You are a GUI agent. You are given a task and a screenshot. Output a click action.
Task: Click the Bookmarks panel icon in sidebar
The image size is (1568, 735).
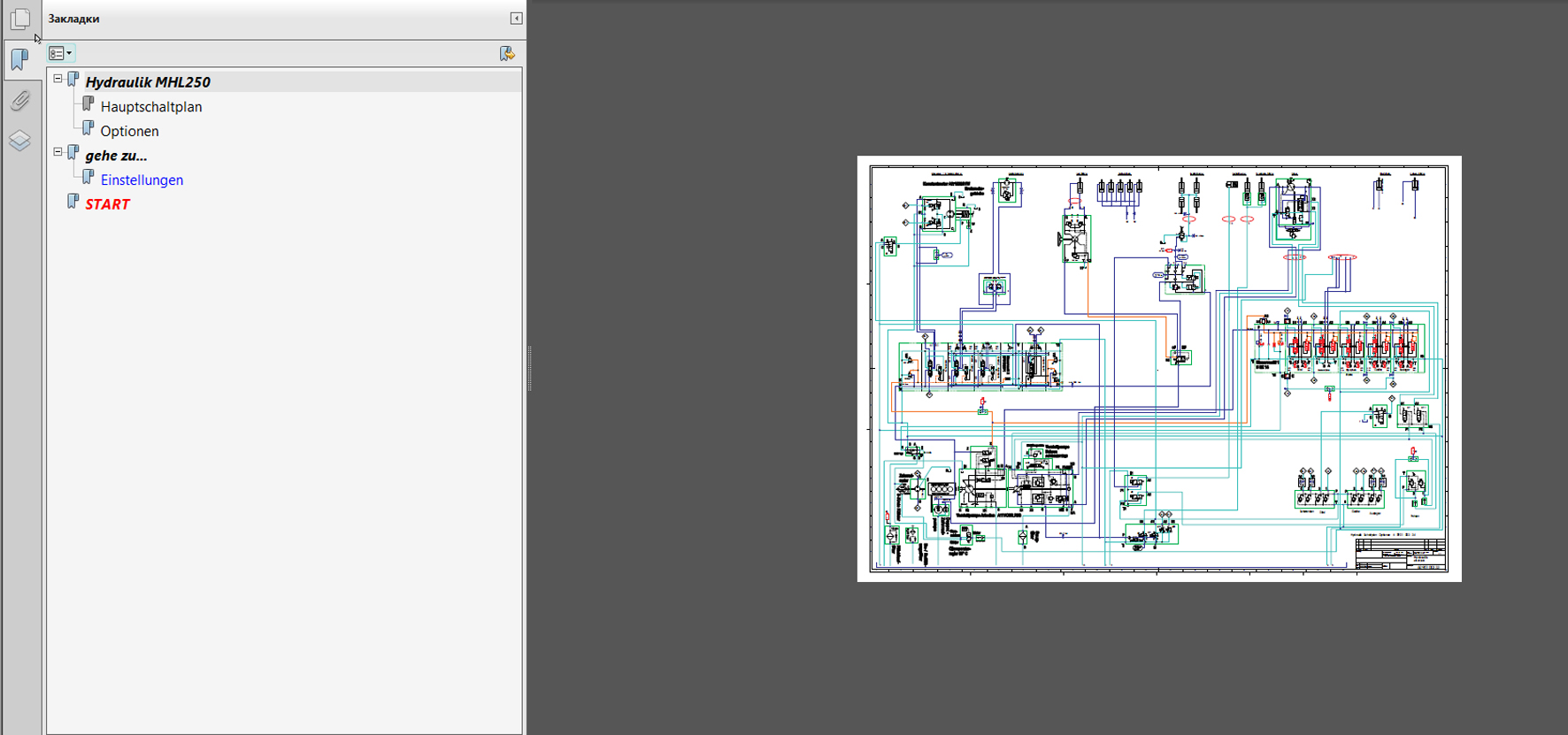point(19,59)
